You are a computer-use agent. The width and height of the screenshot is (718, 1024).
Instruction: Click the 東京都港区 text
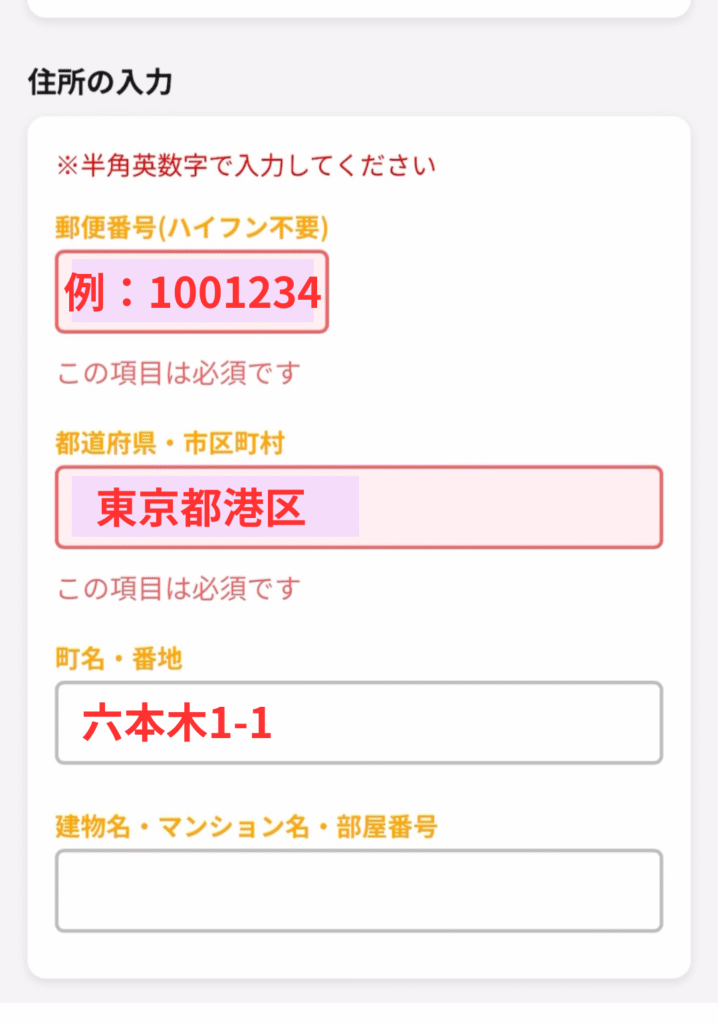point(201,509)
